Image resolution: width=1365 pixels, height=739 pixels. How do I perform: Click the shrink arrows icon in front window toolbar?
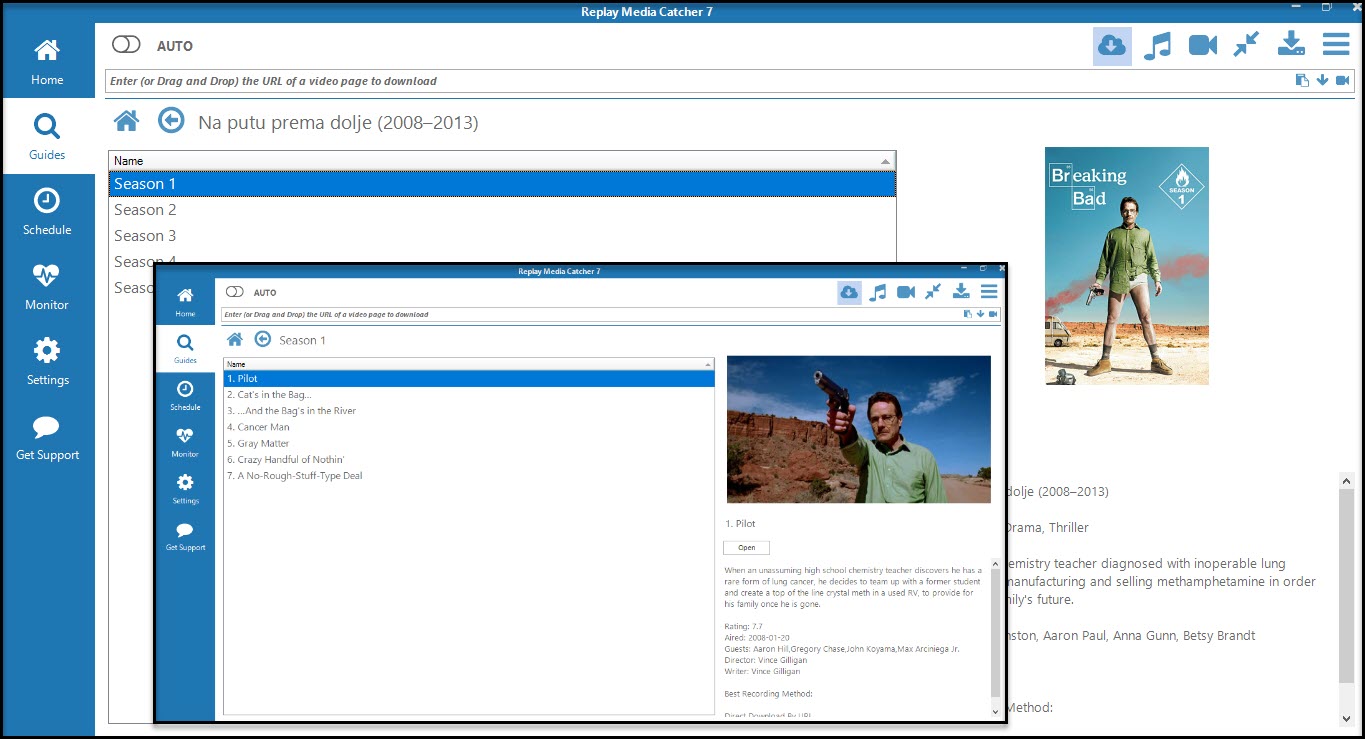(x=933, y=292)
